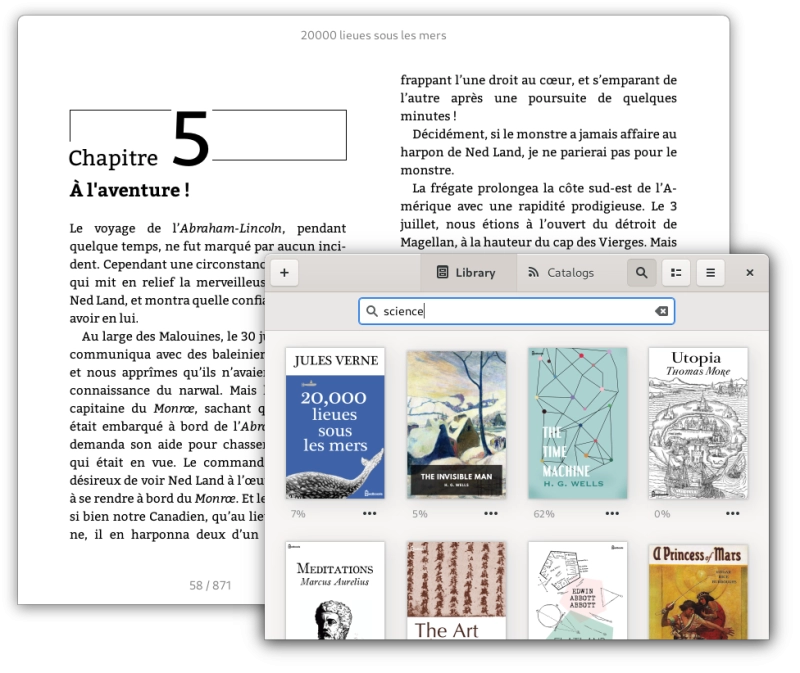Click the 58 / 871 page indicator

pos(210,585)
